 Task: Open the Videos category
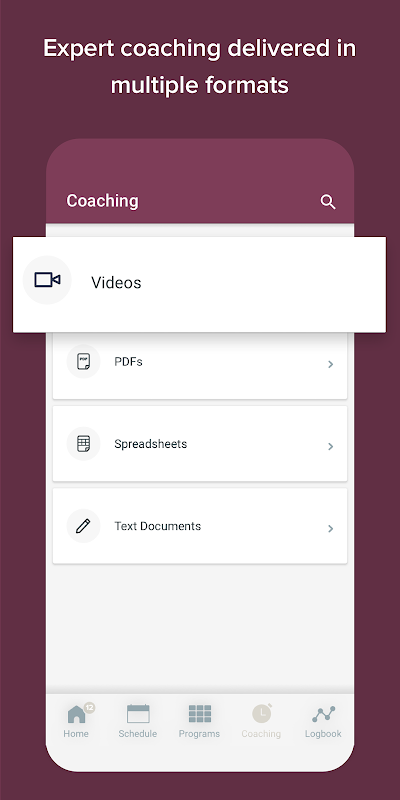(199, 284)
